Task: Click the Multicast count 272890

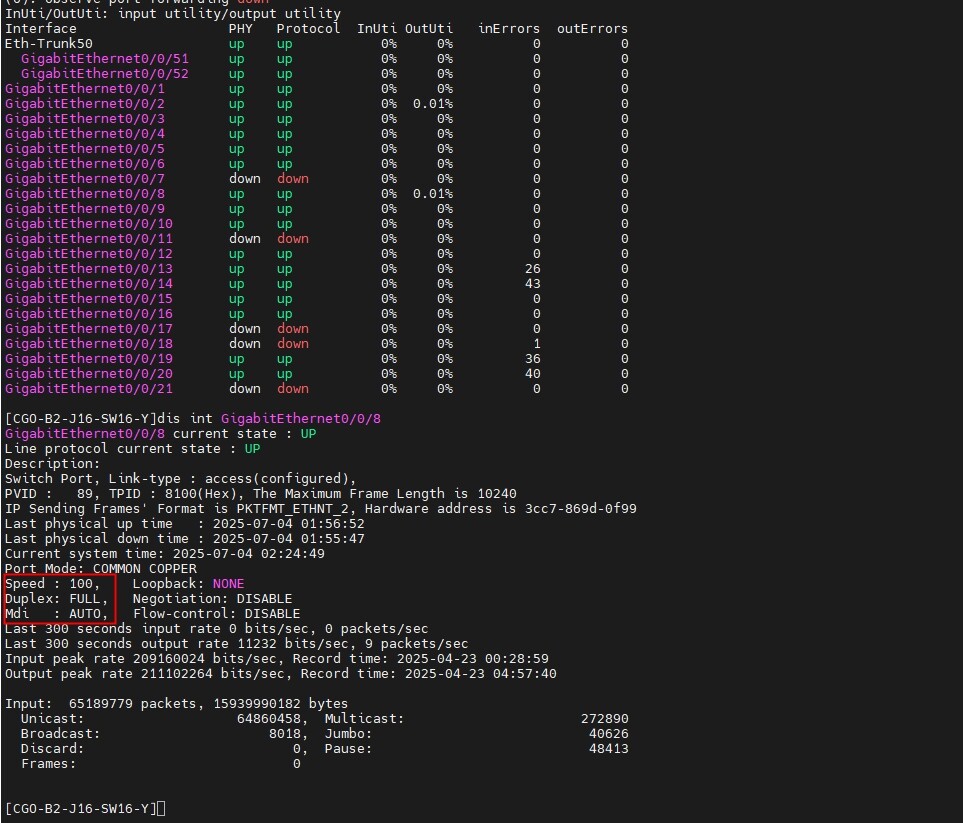Action: coord(604,719)
